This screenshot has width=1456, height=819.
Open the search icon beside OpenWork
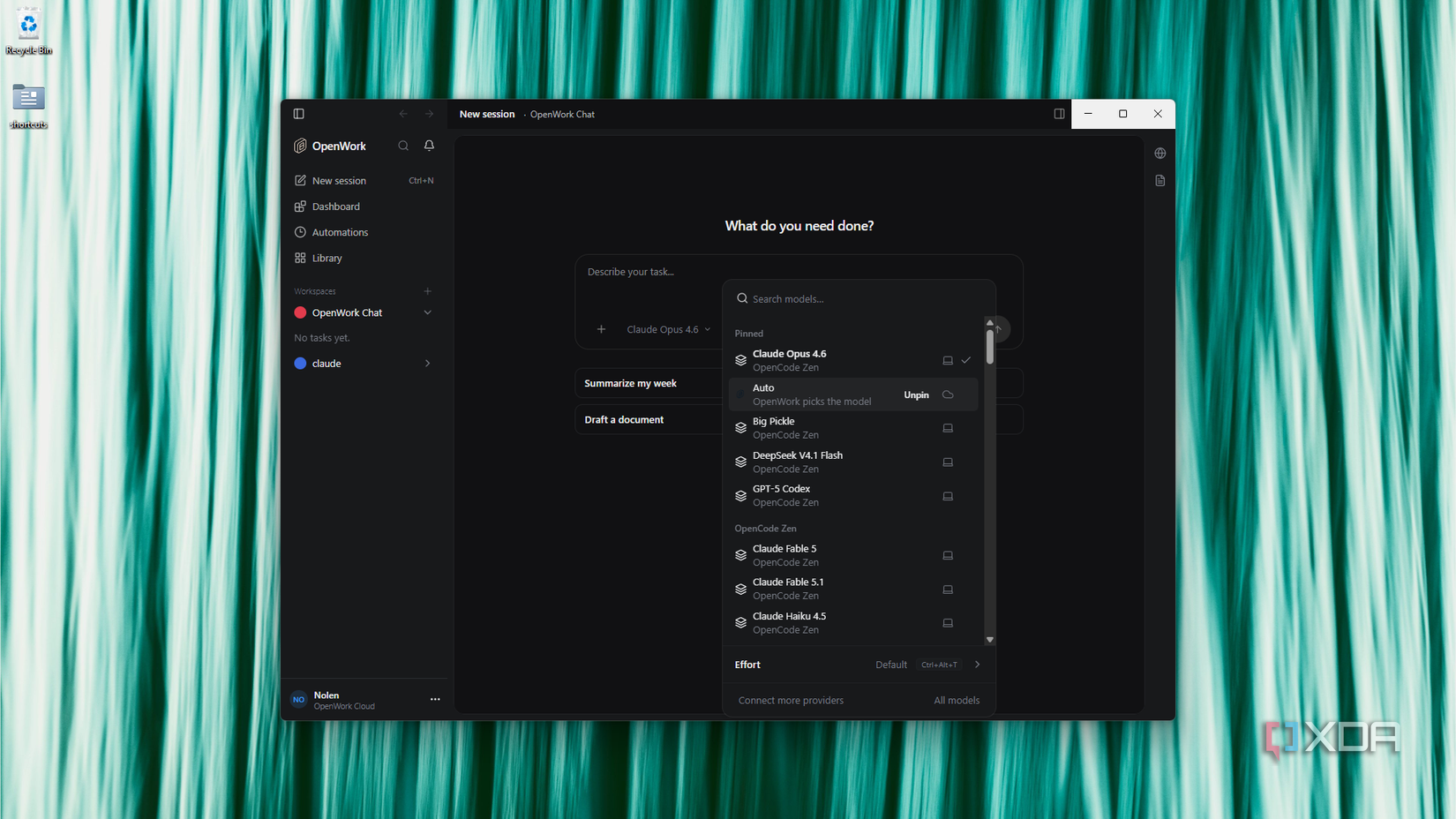(403, 146)
